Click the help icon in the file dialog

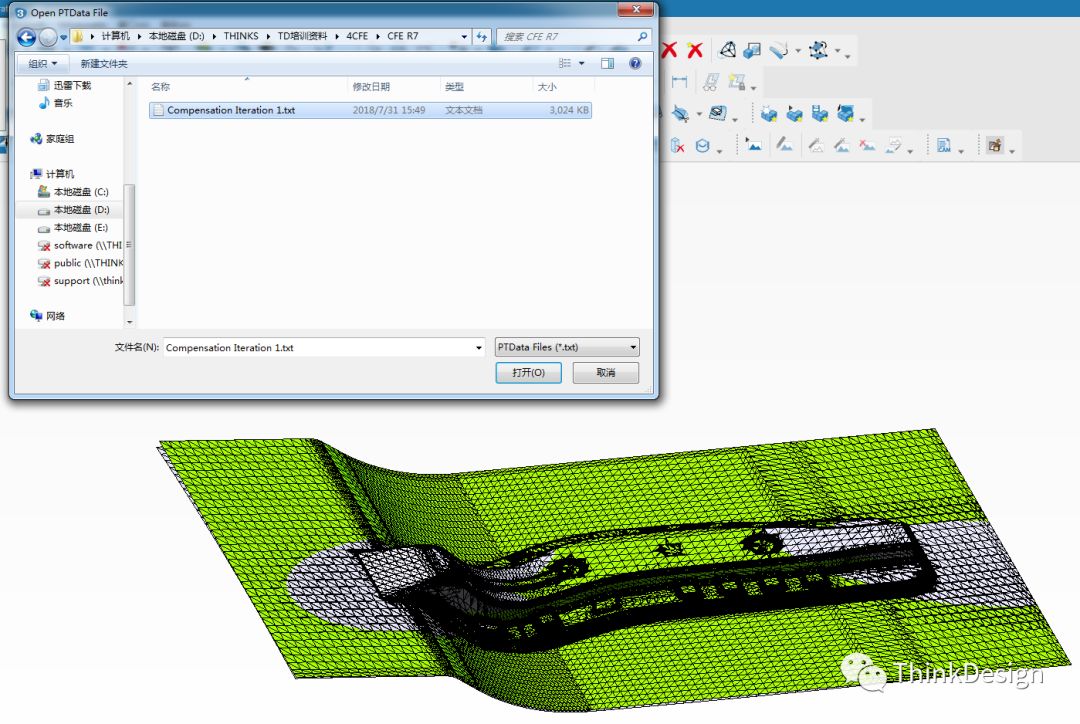(635, 63)
